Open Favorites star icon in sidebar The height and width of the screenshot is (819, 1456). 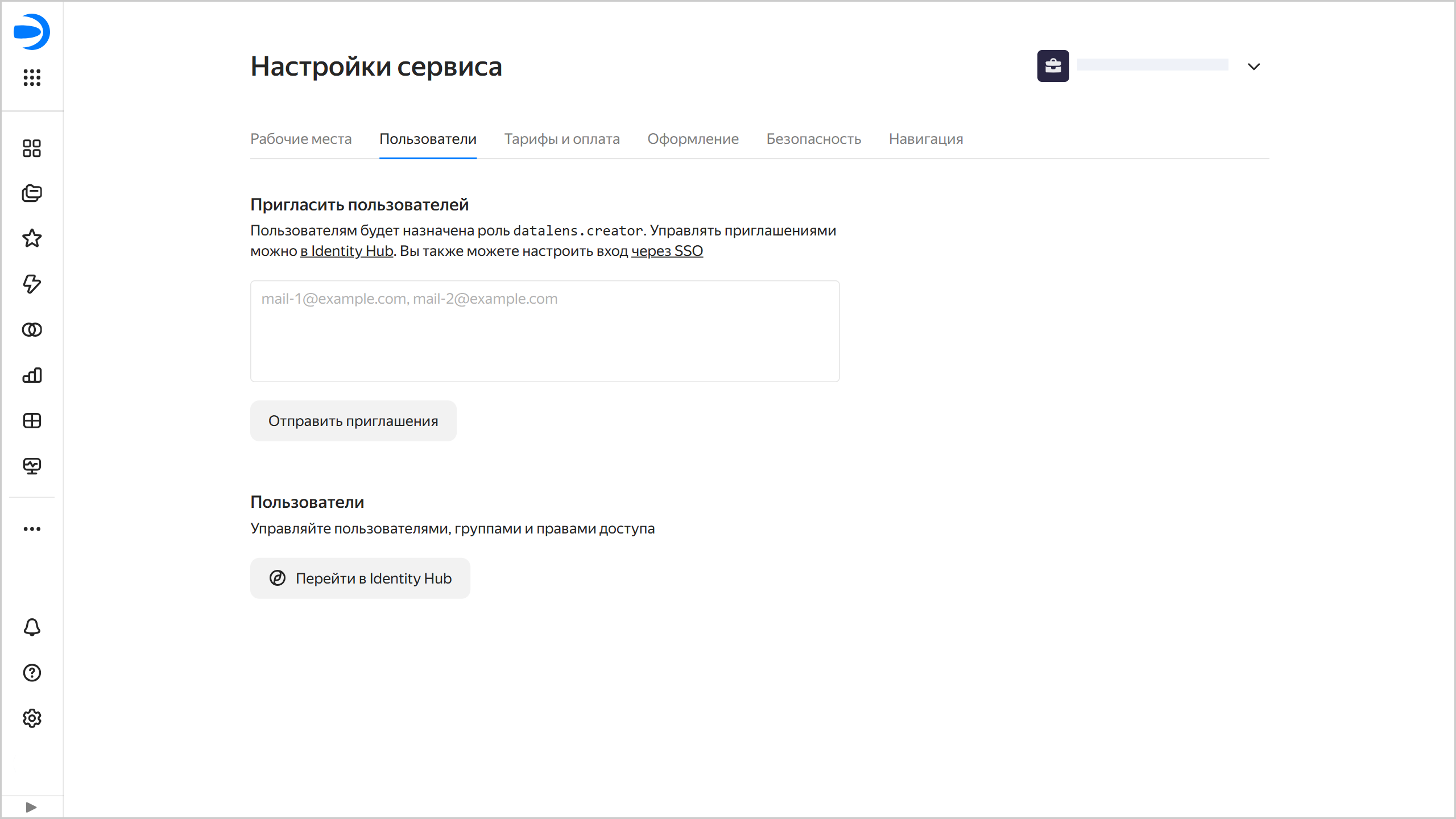coord(32,238)
